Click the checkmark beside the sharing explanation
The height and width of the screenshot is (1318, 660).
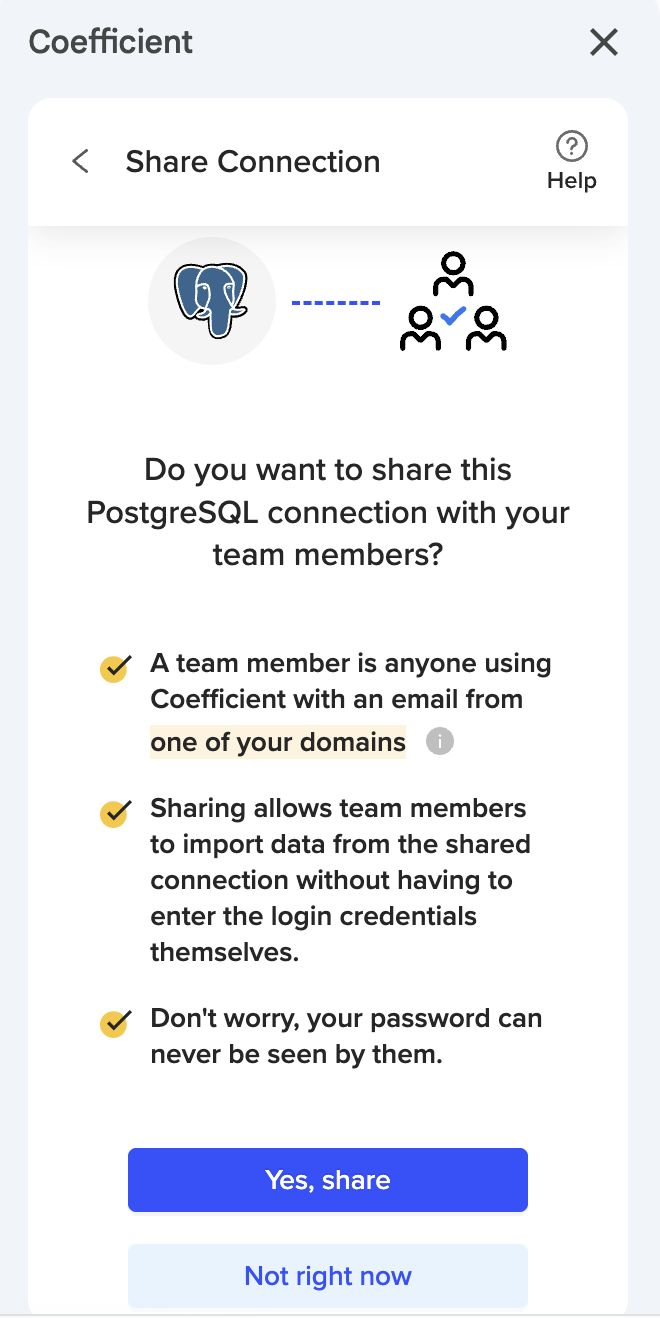tap(115, 813)
